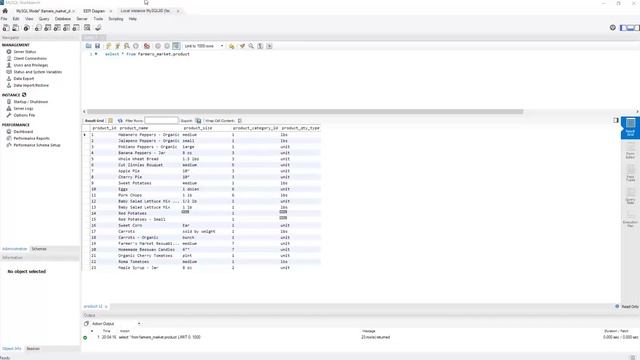The width and height of the screenshot is (640, 360).
Task: Switch to the MySQL Model tab
Action: pos(43,11)
